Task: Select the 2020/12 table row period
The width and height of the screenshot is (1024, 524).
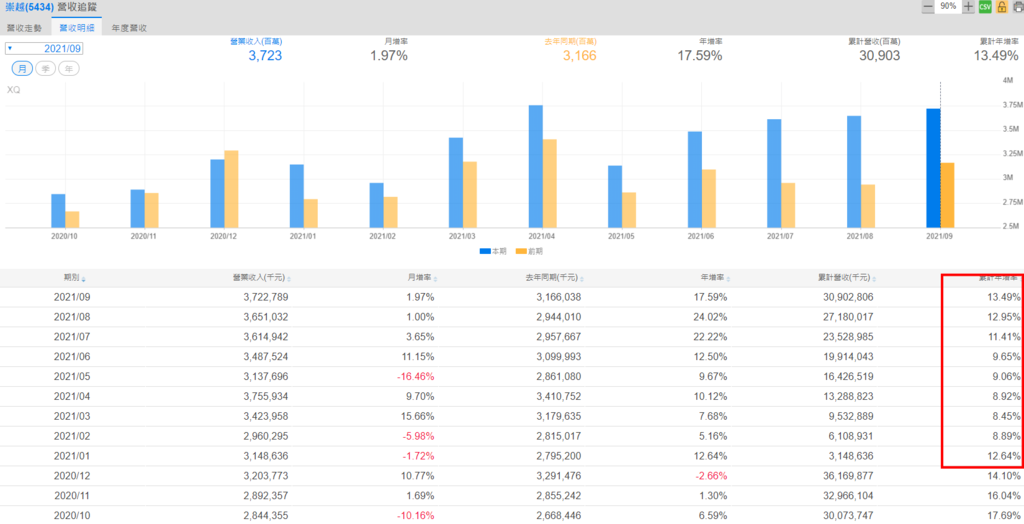Action: 72,476
